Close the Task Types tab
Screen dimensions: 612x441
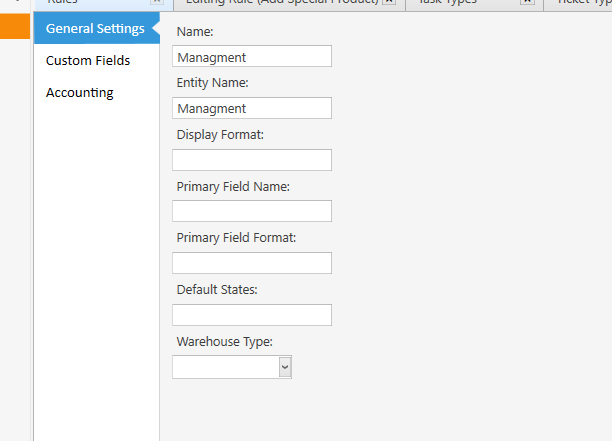pos(527,2)
